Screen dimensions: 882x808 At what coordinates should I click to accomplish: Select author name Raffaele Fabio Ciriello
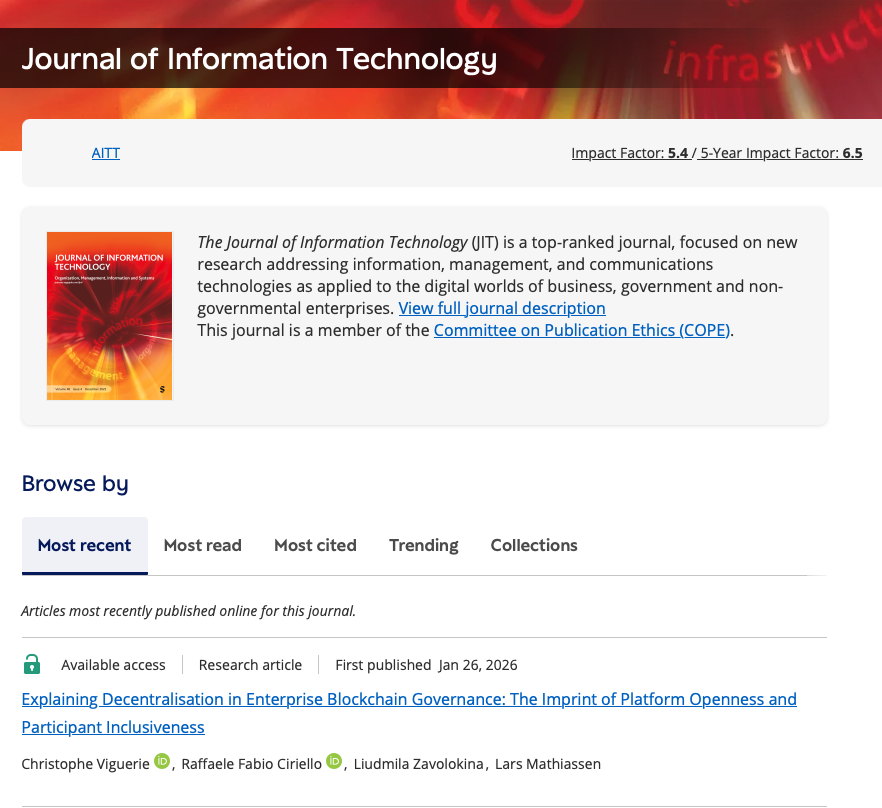coord(252,765)
